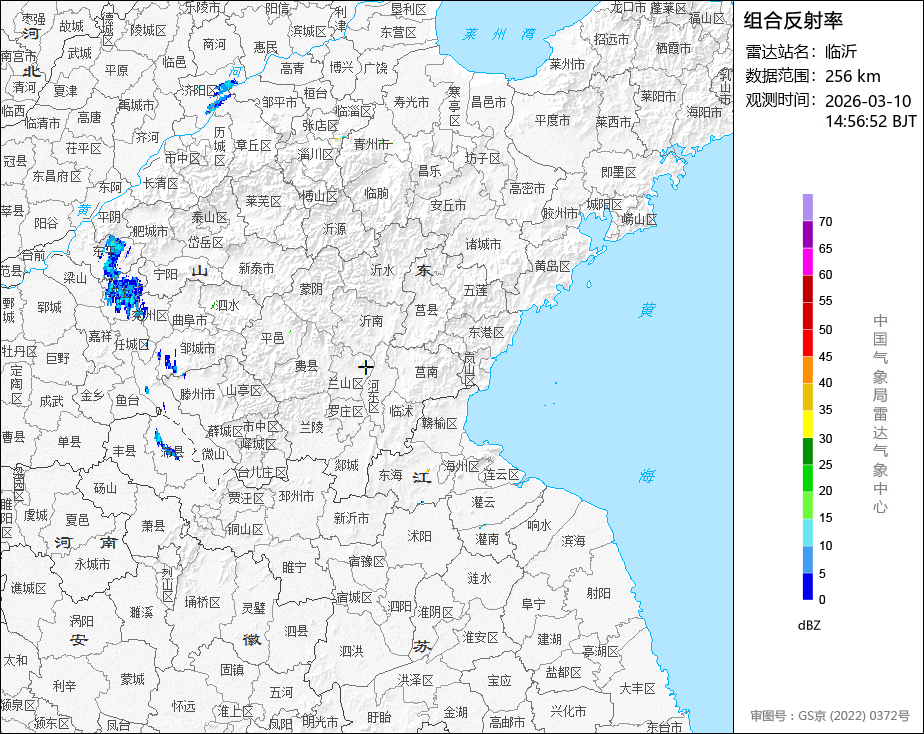Image resolution: width=924 pixels, height=734 pixels.
Task: Pick the yellow legend color between 30 and 35
Action: 808,424
